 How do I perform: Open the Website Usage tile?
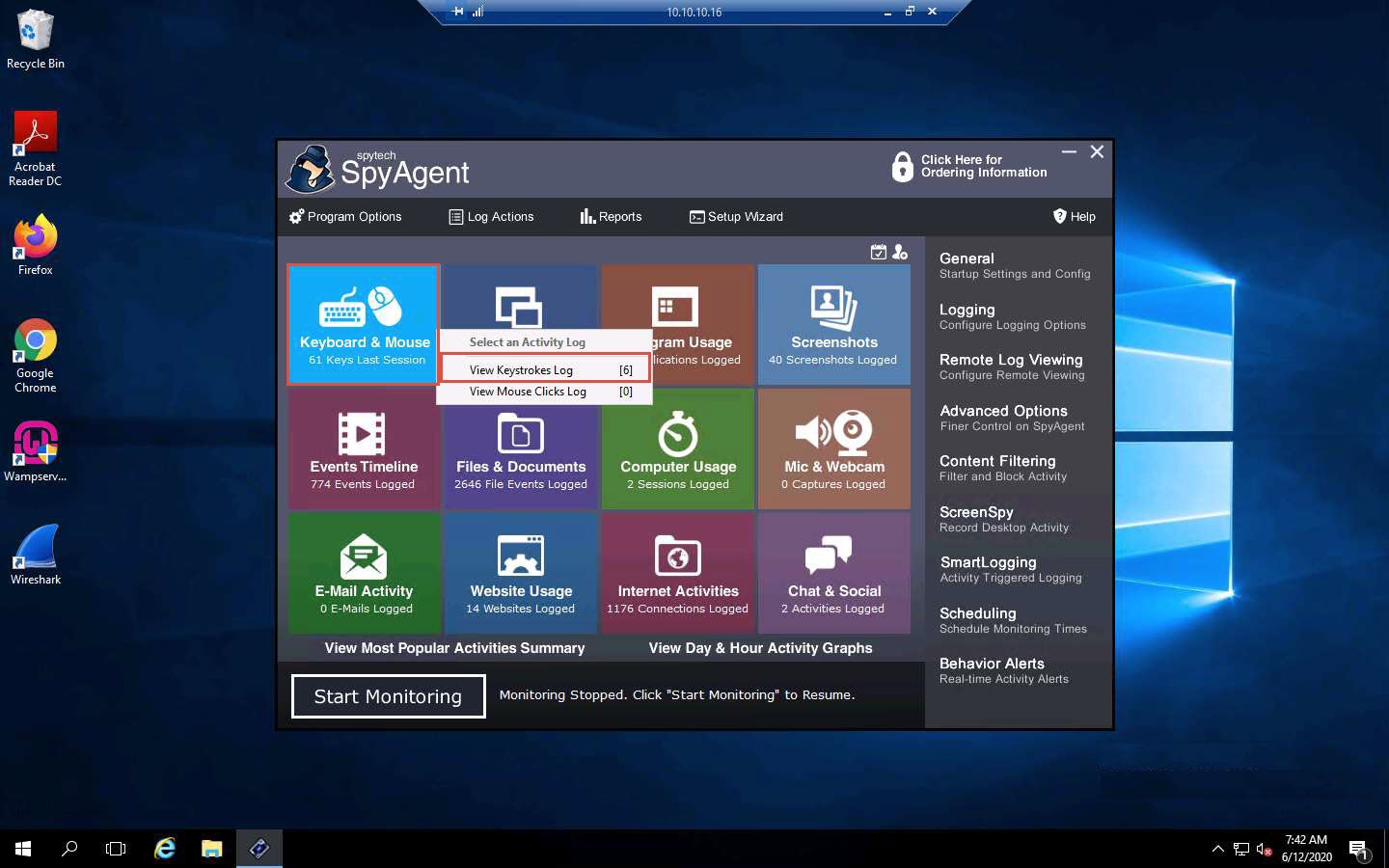click(x=521, y=573)
